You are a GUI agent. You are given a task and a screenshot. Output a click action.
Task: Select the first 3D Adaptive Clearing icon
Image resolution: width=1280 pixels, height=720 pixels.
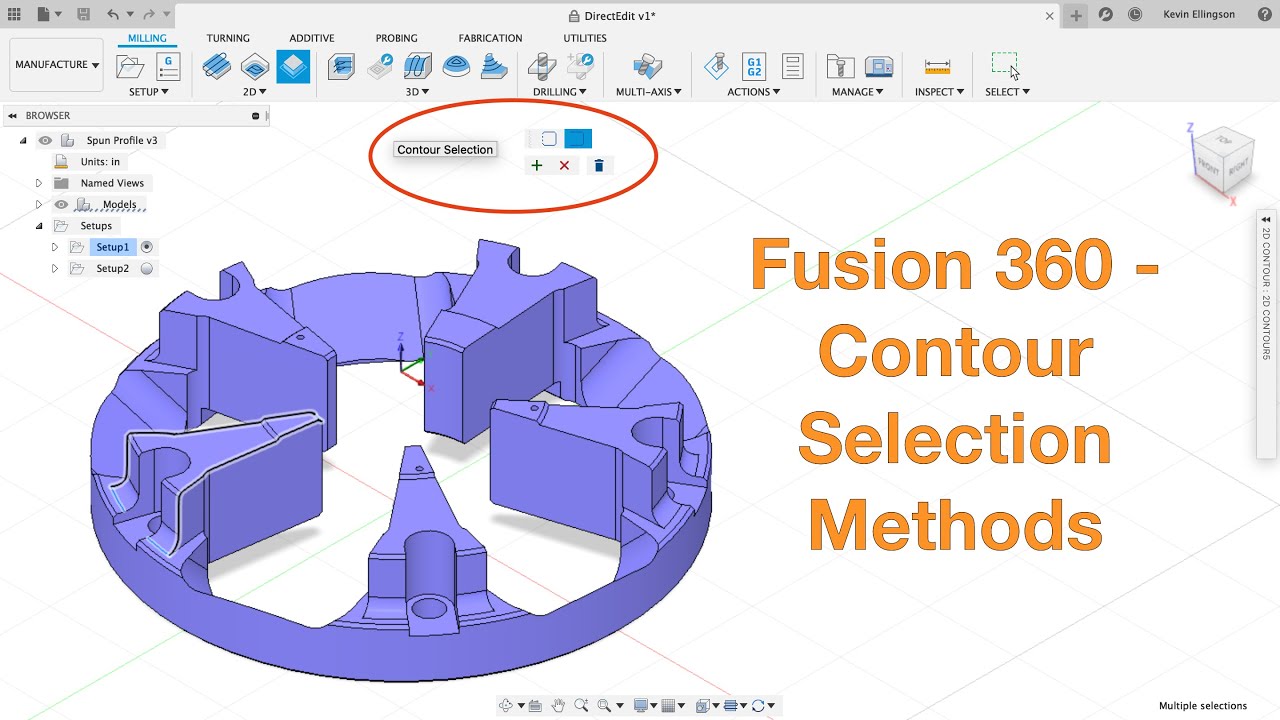coord(341,67)
